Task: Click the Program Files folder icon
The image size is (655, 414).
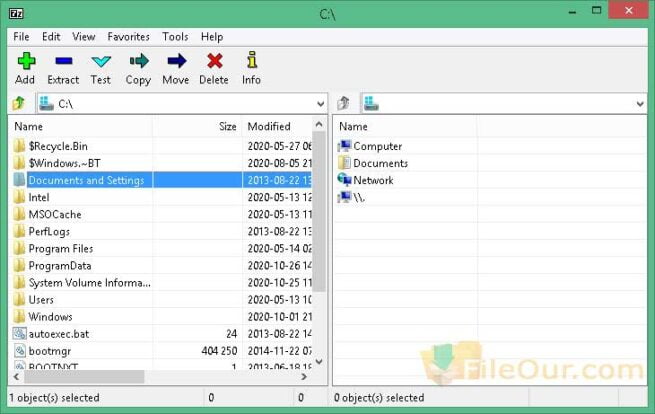Action: 19,249
